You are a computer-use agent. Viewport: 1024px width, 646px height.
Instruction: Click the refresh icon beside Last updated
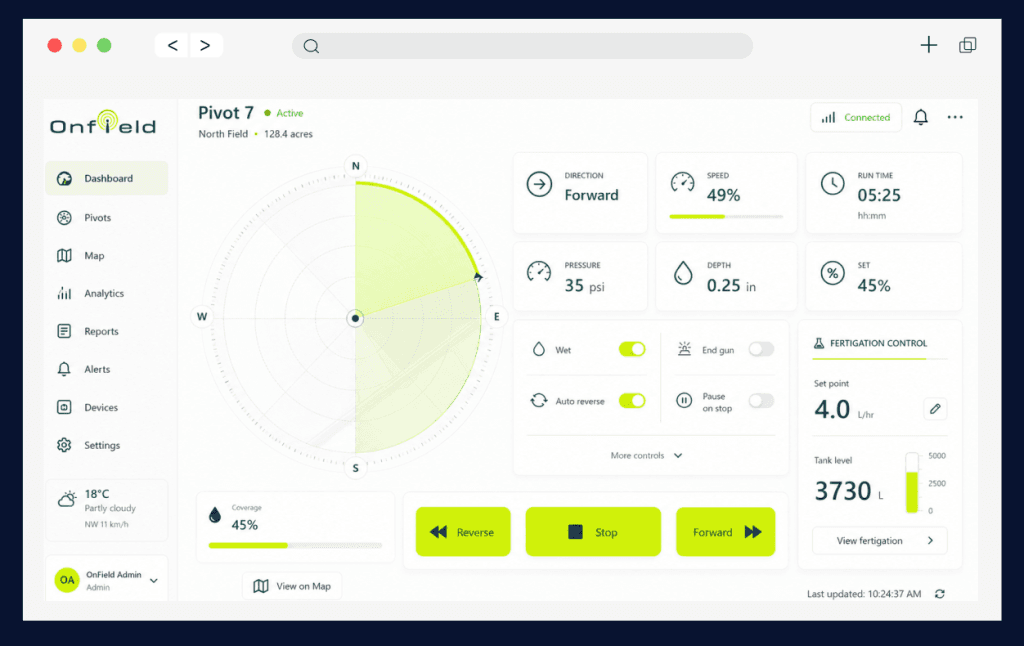[939, 594]
